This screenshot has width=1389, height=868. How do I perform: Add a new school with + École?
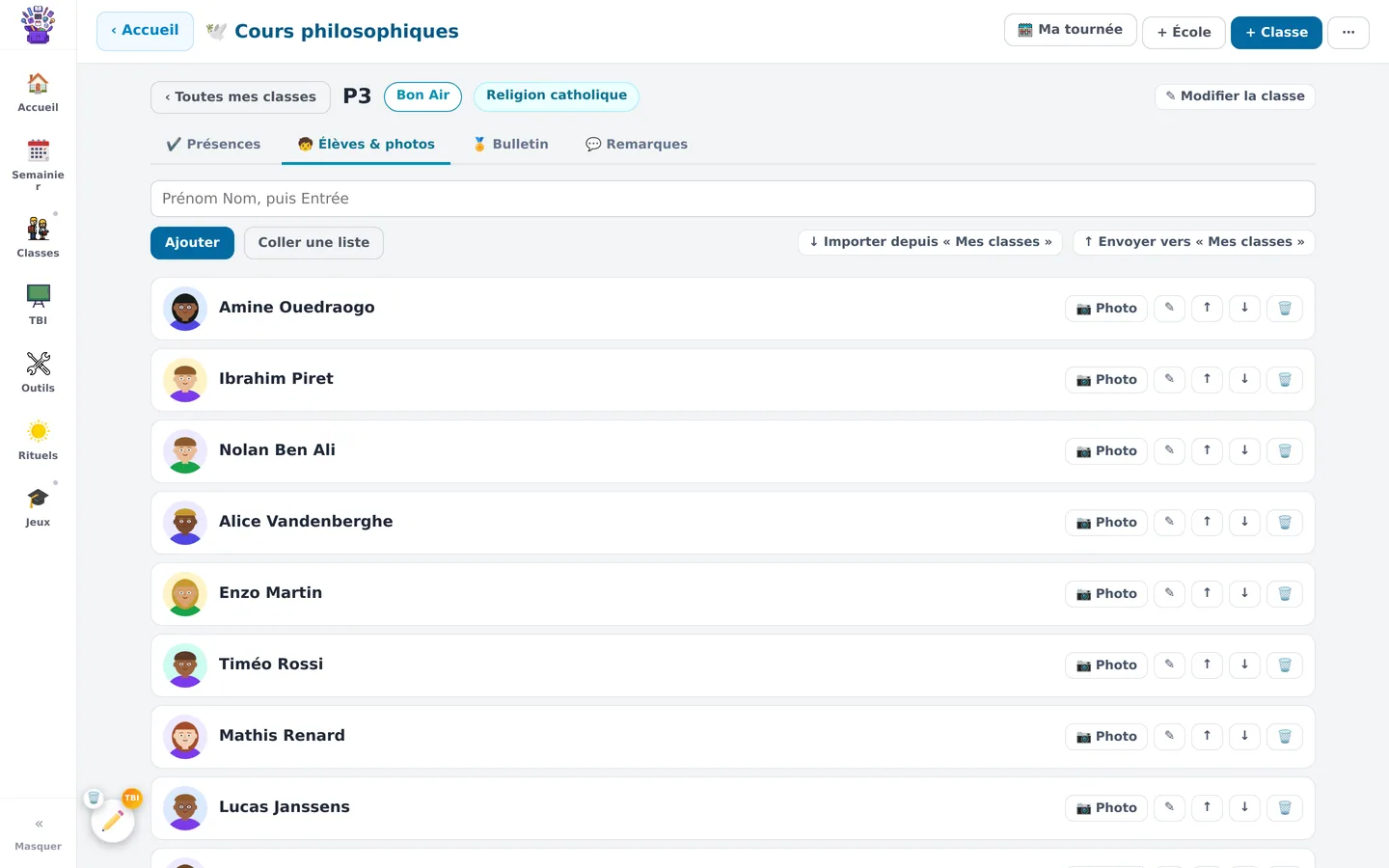(x=1184, y=32)
